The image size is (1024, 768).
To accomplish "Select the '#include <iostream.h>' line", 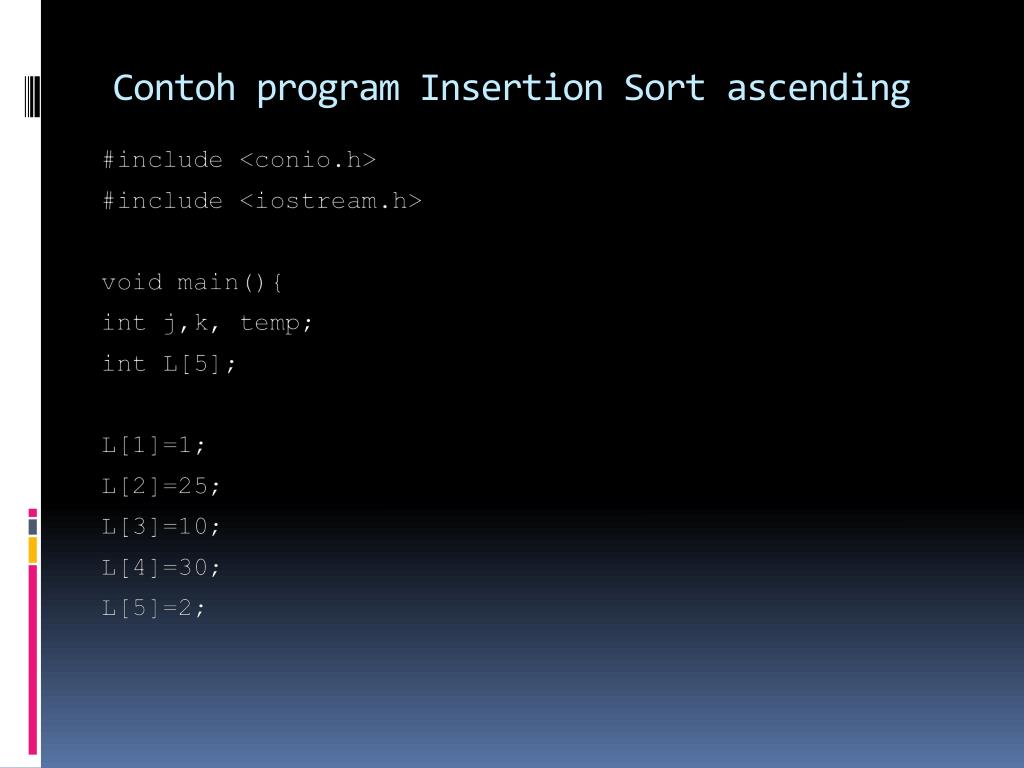I will click(262, 200).
